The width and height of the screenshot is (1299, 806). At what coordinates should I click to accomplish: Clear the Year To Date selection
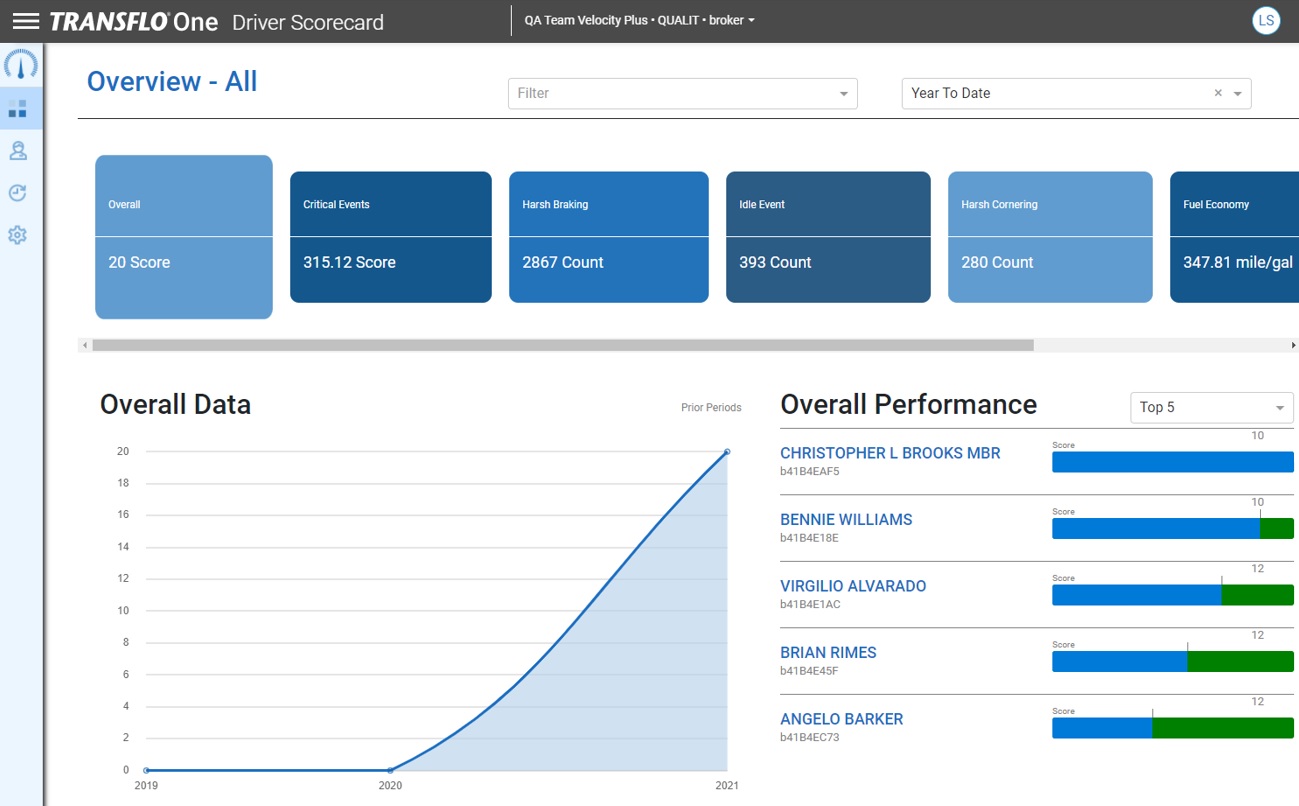click(1218, 93)
